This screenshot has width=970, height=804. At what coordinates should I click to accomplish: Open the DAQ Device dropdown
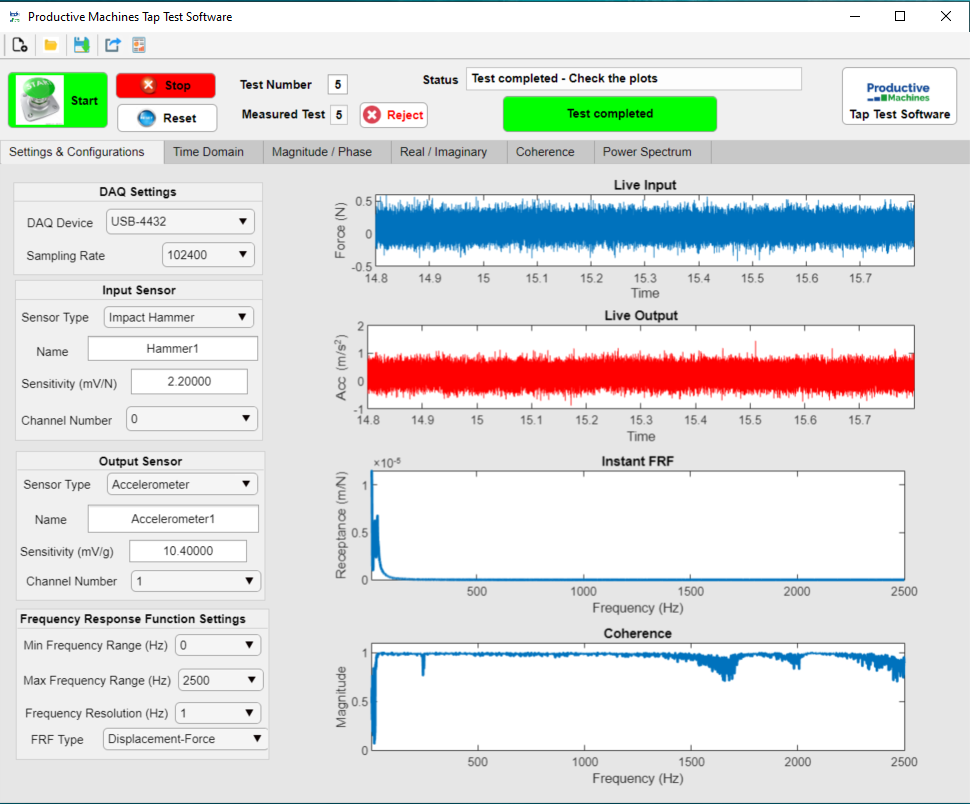coord(180,221)
